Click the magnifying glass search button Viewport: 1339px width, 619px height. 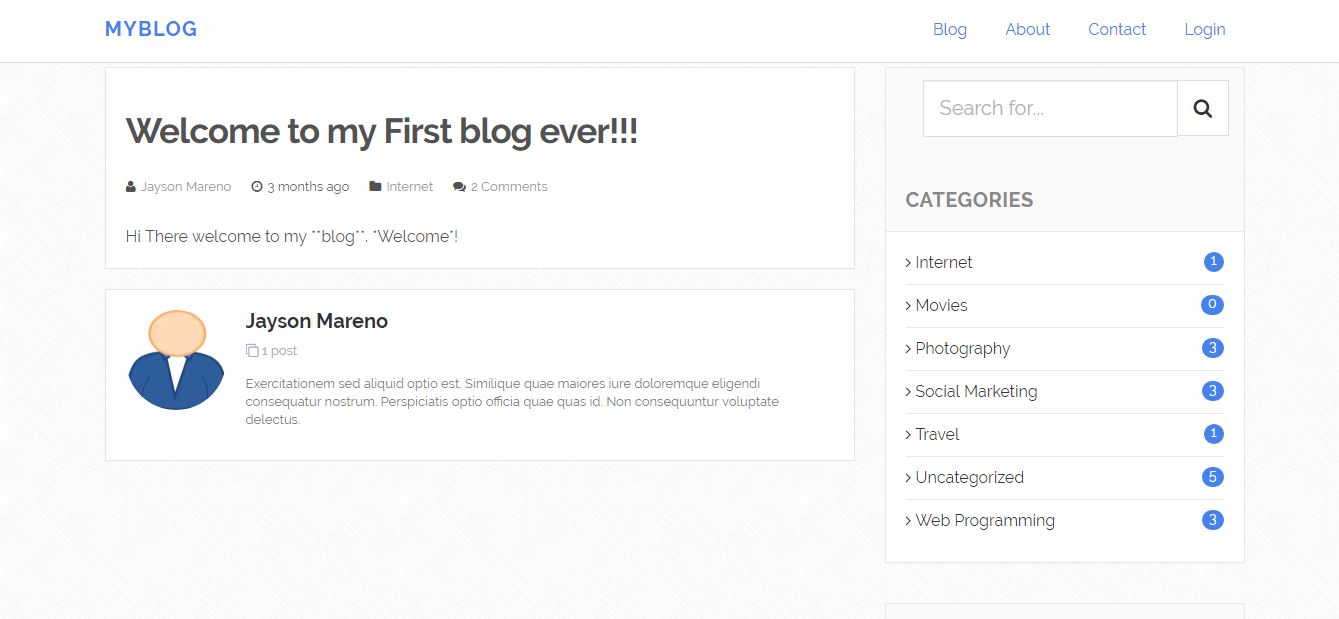(1202, 108)
